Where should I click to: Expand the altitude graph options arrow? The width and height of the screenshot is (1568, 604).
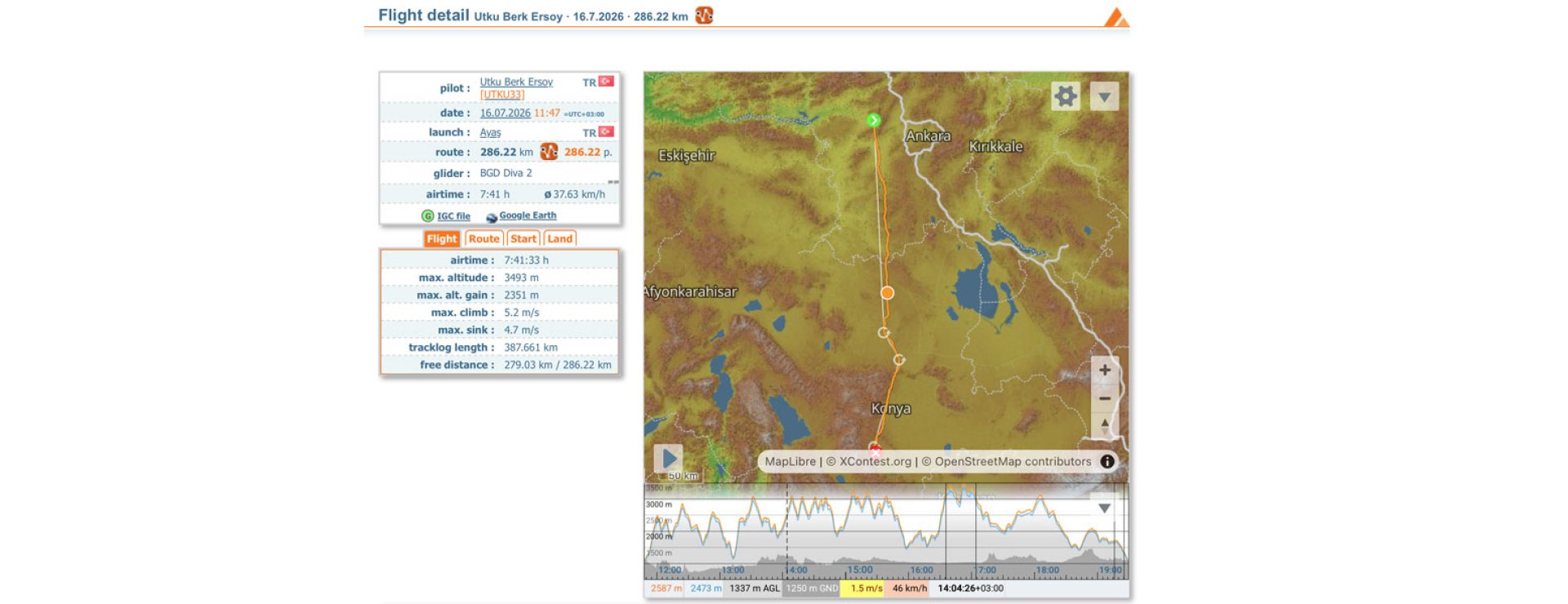click(1104, 509)
